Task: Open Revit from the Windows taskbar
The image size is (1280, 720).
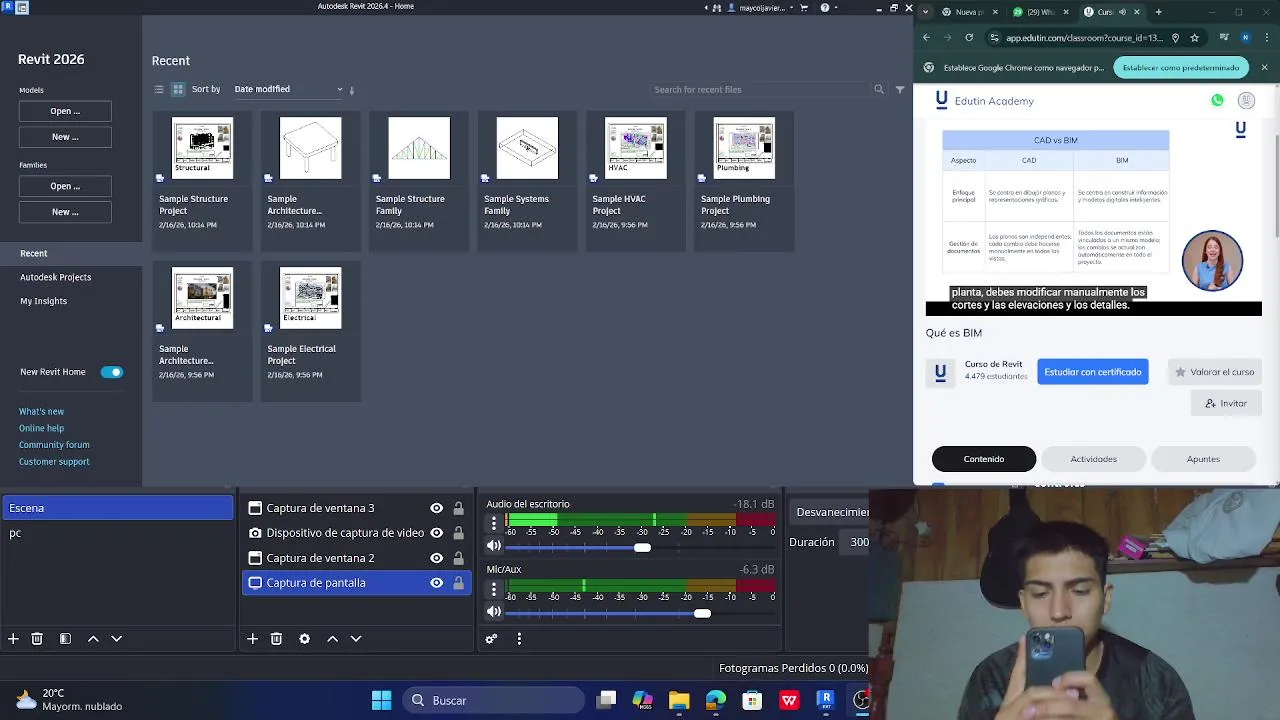Action: (x=825, y=700)
